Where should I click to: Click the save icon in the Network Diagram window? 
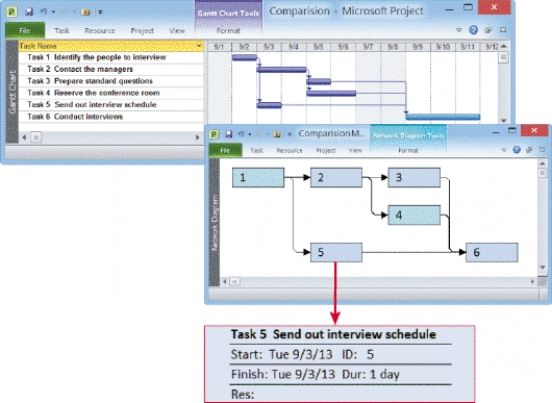229,134
